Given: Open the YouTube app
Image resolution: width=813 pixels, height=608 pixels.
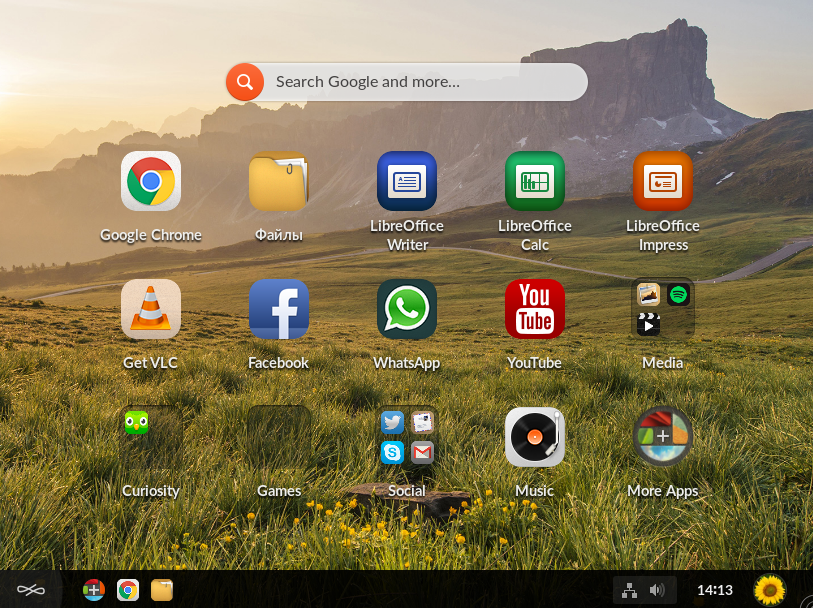Looking at the screenshot, I should pos(535,309).
